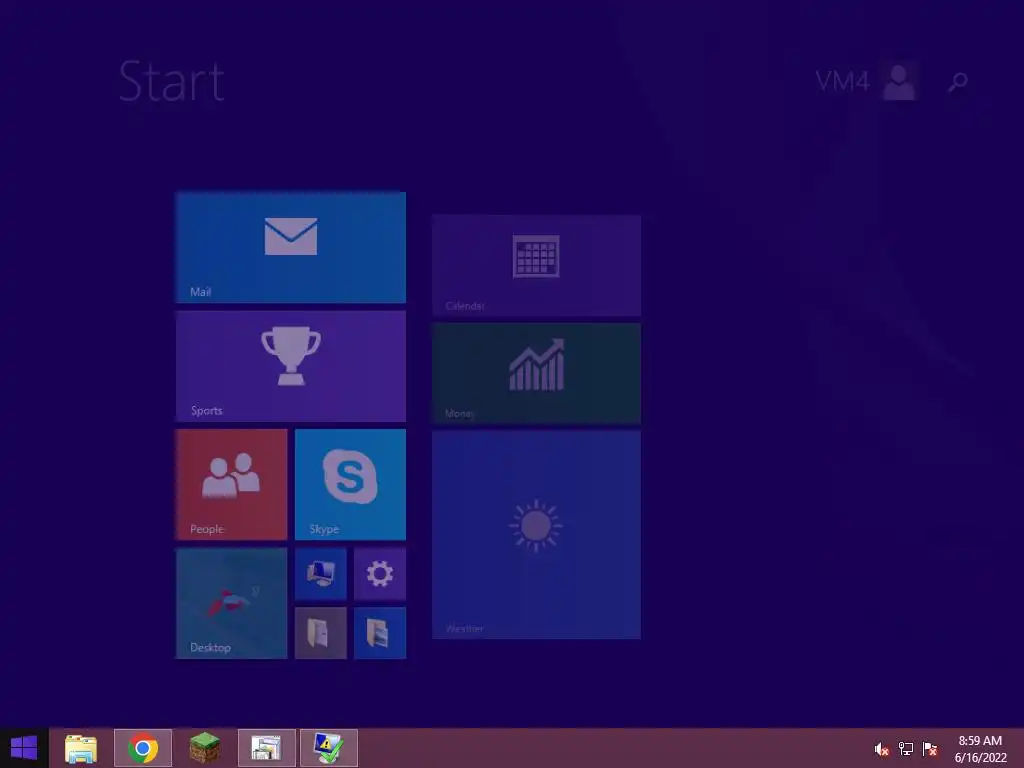
Task: Open the picture viewer window taskbar icon
Action: pos(266,748)
